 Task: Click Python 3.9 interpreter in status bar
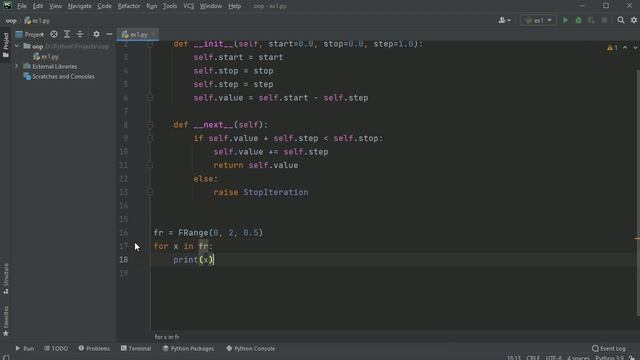pos(609,358)
